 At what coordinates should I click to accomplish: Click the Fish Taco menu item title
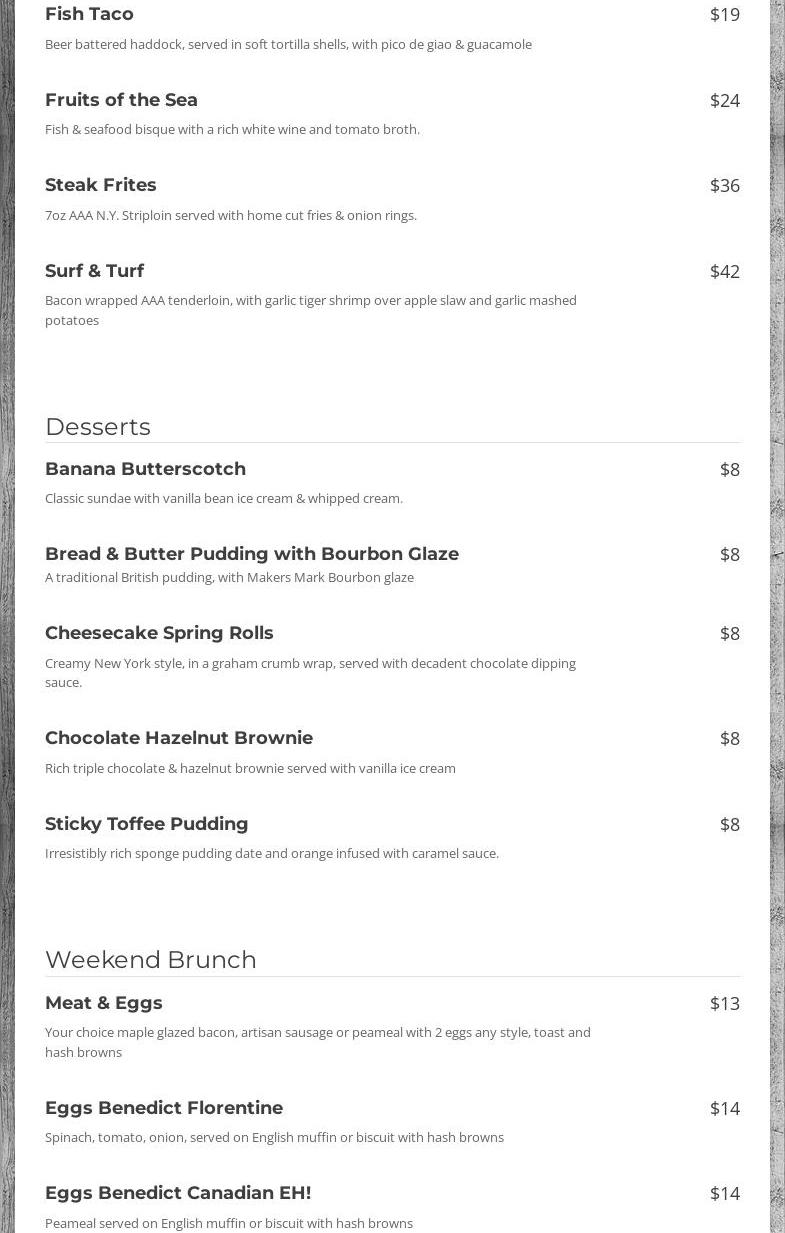click(x=89, y=14)
